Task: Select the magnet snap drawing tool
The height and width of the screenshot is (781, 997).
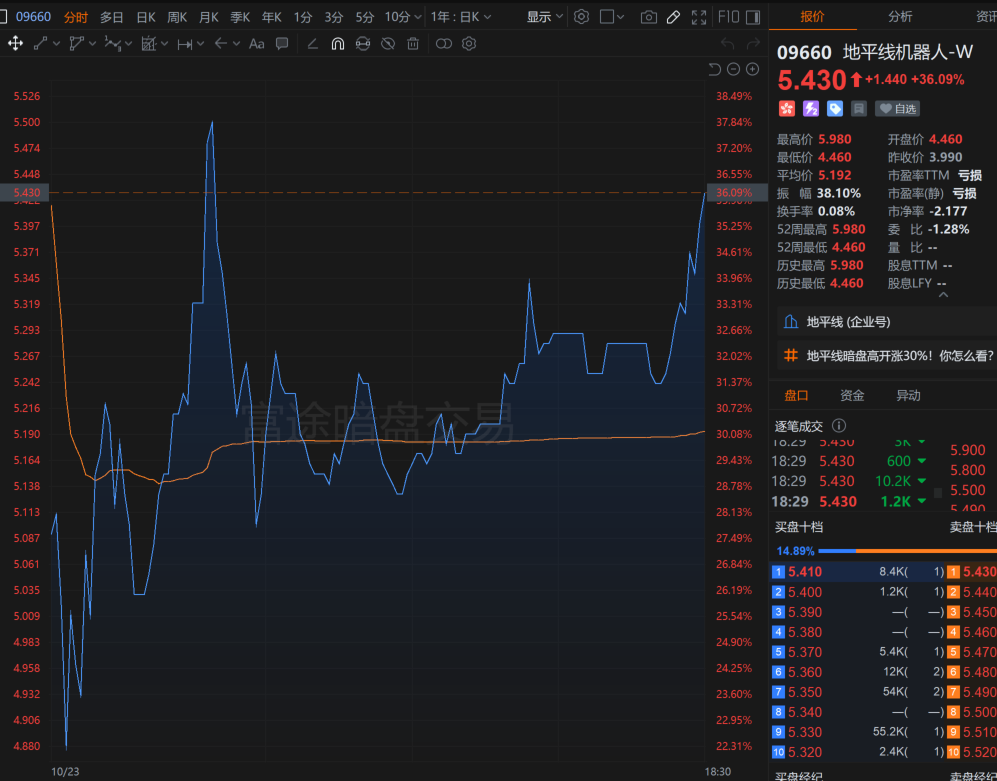Action: pyautogui.click(x=337, y=43)
